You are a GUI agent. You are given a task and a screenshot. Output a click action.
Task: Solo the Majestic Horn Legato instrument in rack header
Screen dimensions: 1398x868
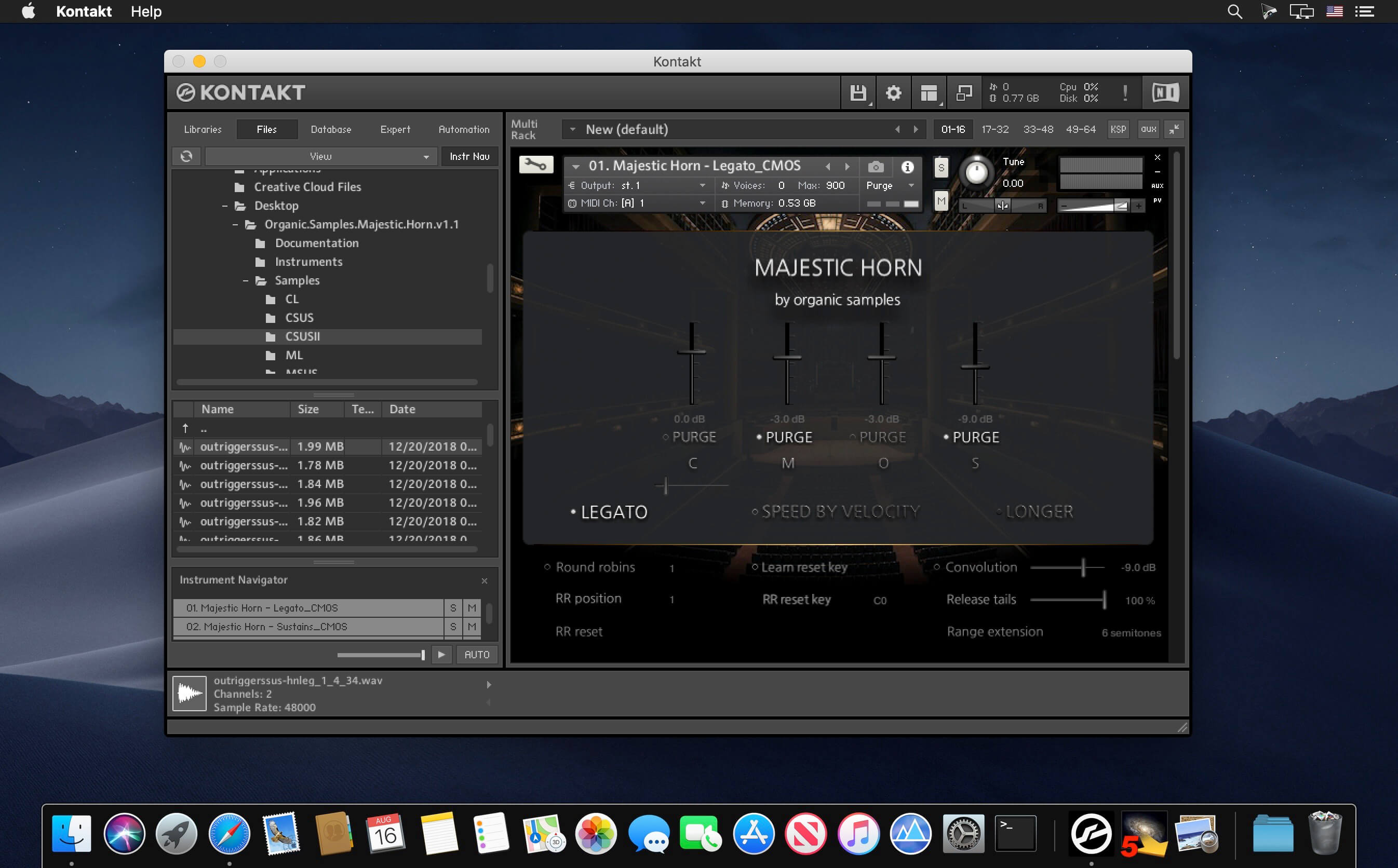[941, 168]
